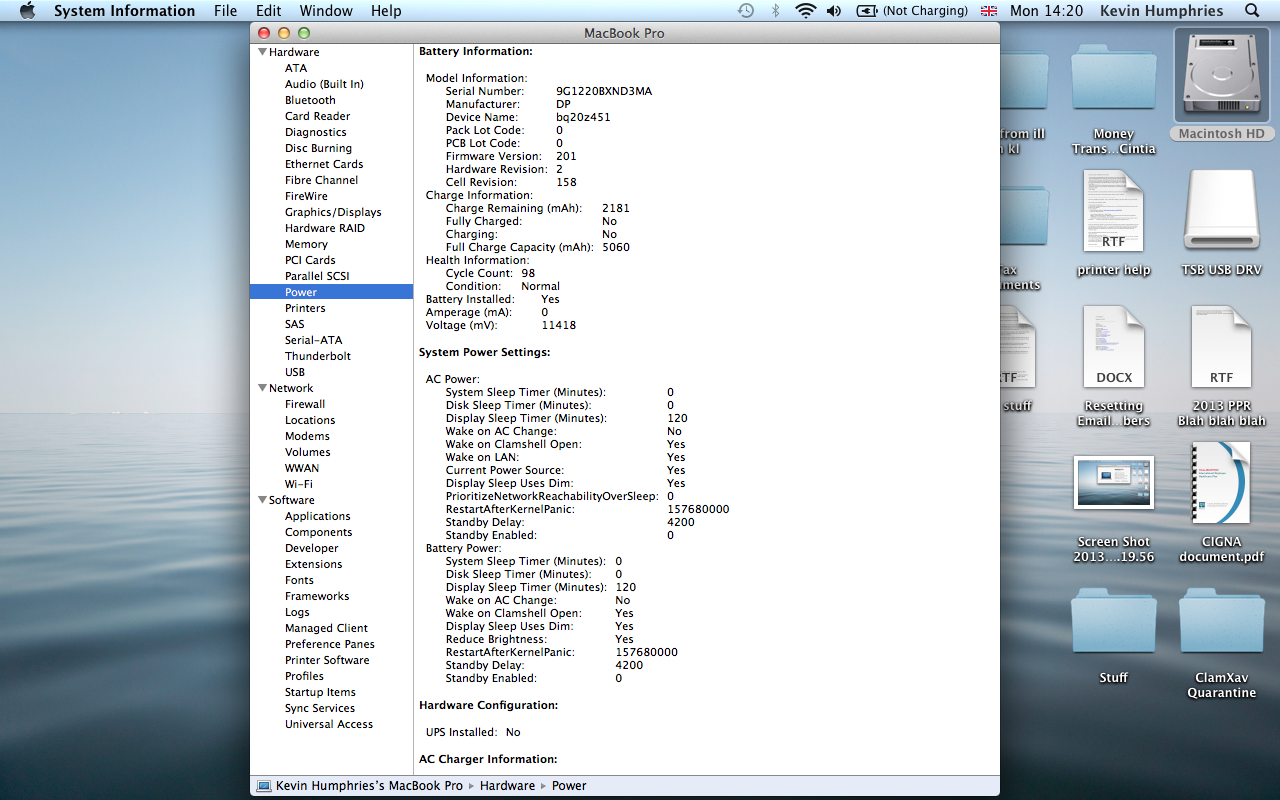Select Audio (Built In) in sidebar
The height and width of the screenshot is (800, 1280).
324,84
